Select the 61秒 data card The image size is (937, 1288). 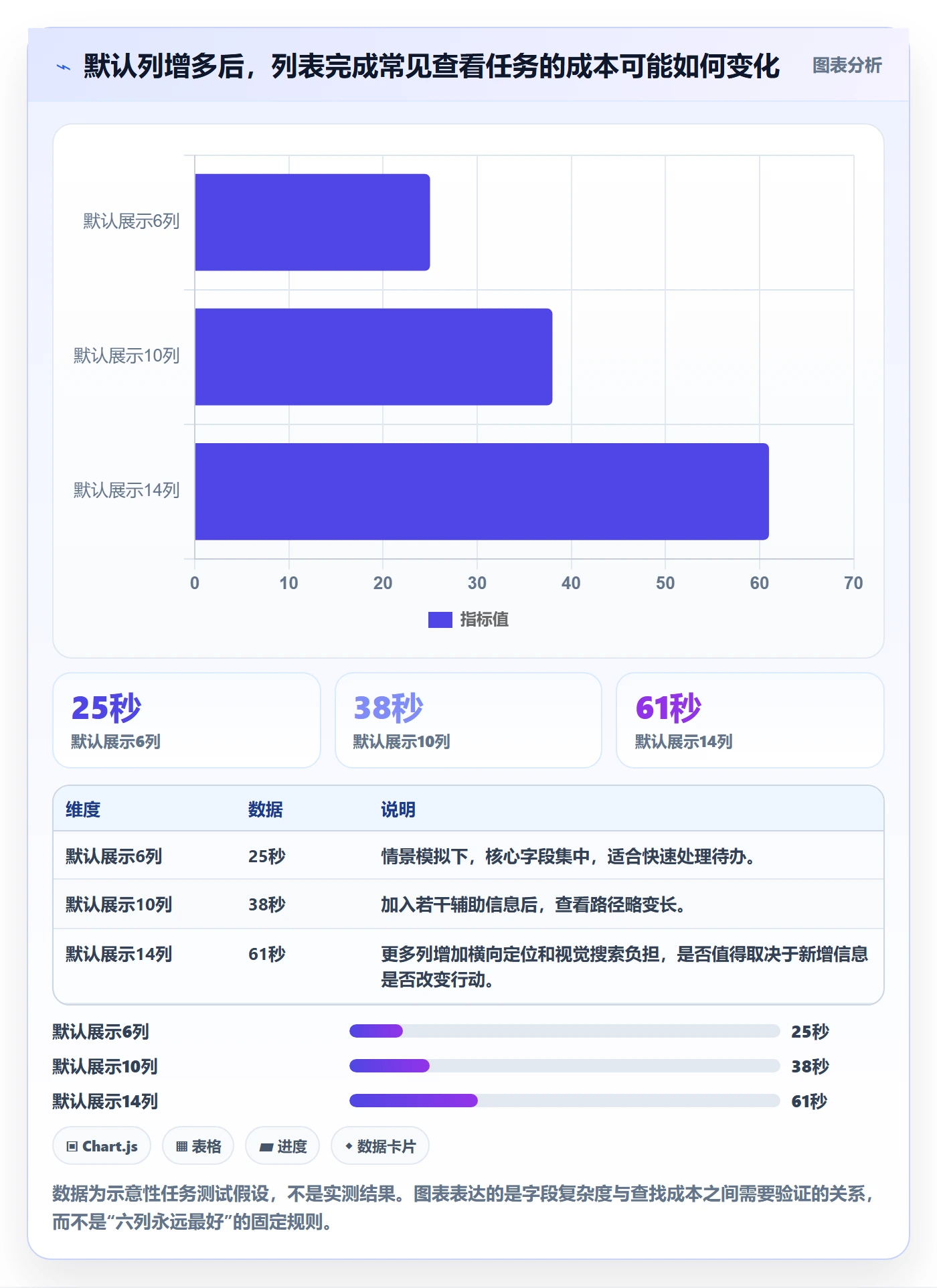tap(750, 720)
